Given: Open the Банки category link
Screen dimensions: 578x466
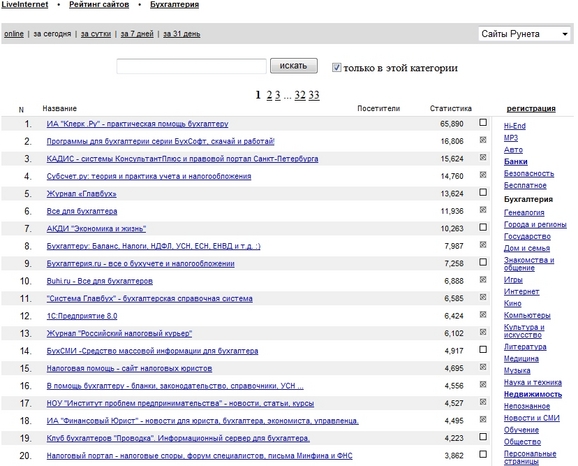Looking at the screenshot, I should coord(516,161).
